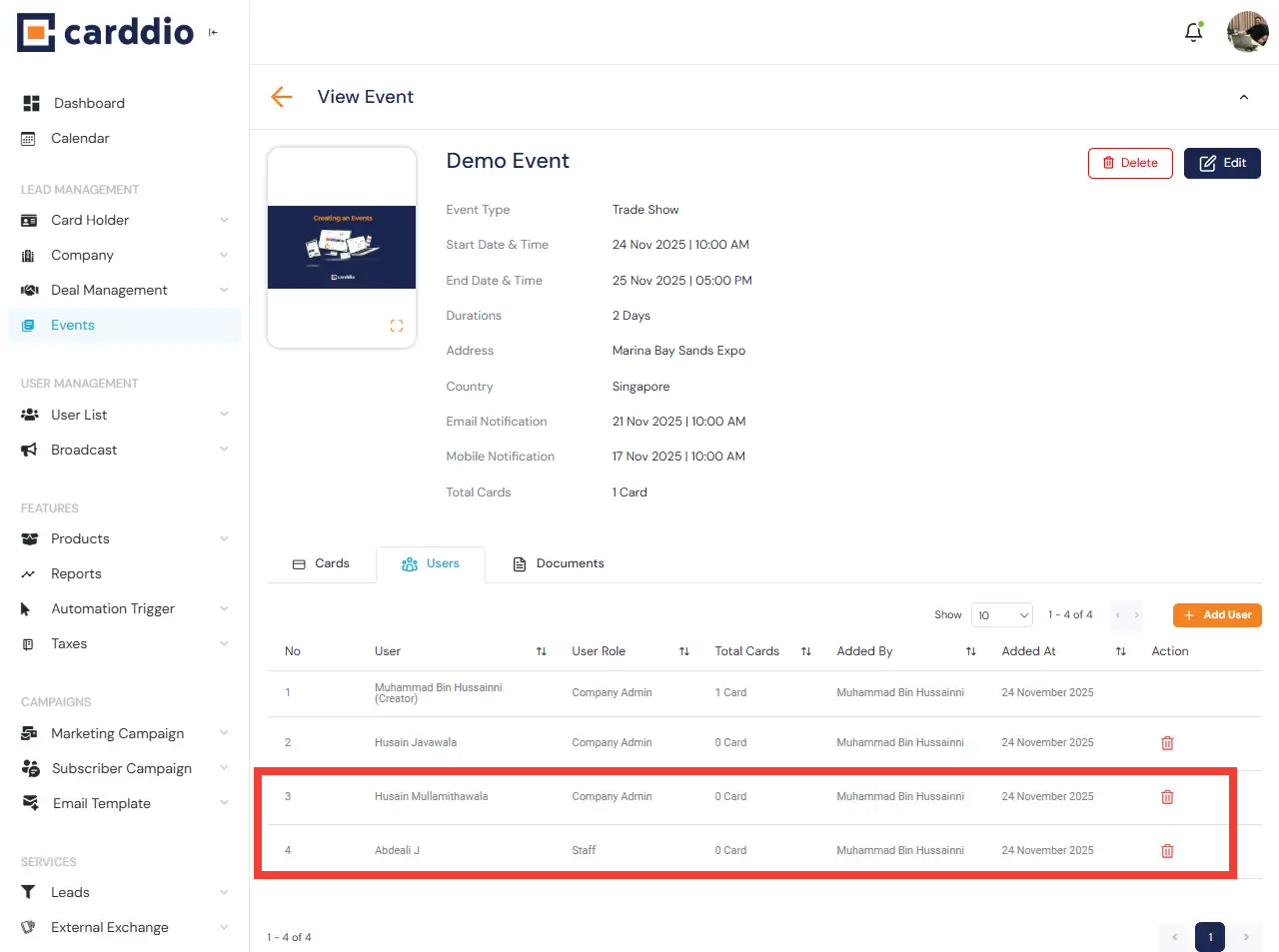Click the Edit event button
This screenshot has width=1279, height=952.
(1222, 163)
